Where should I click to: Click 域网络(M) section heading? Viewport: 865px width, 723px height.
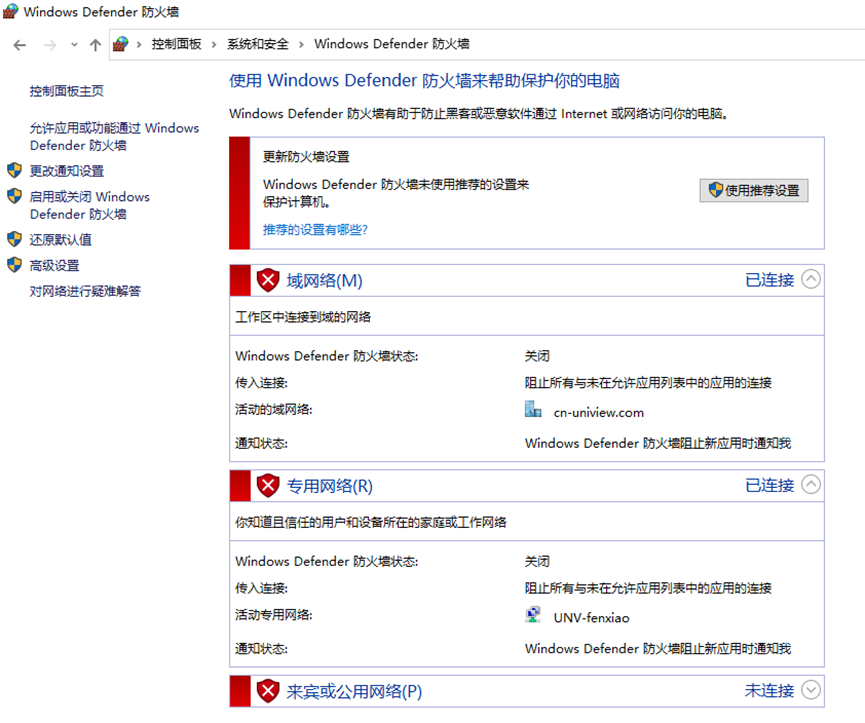tap(324, 281)
